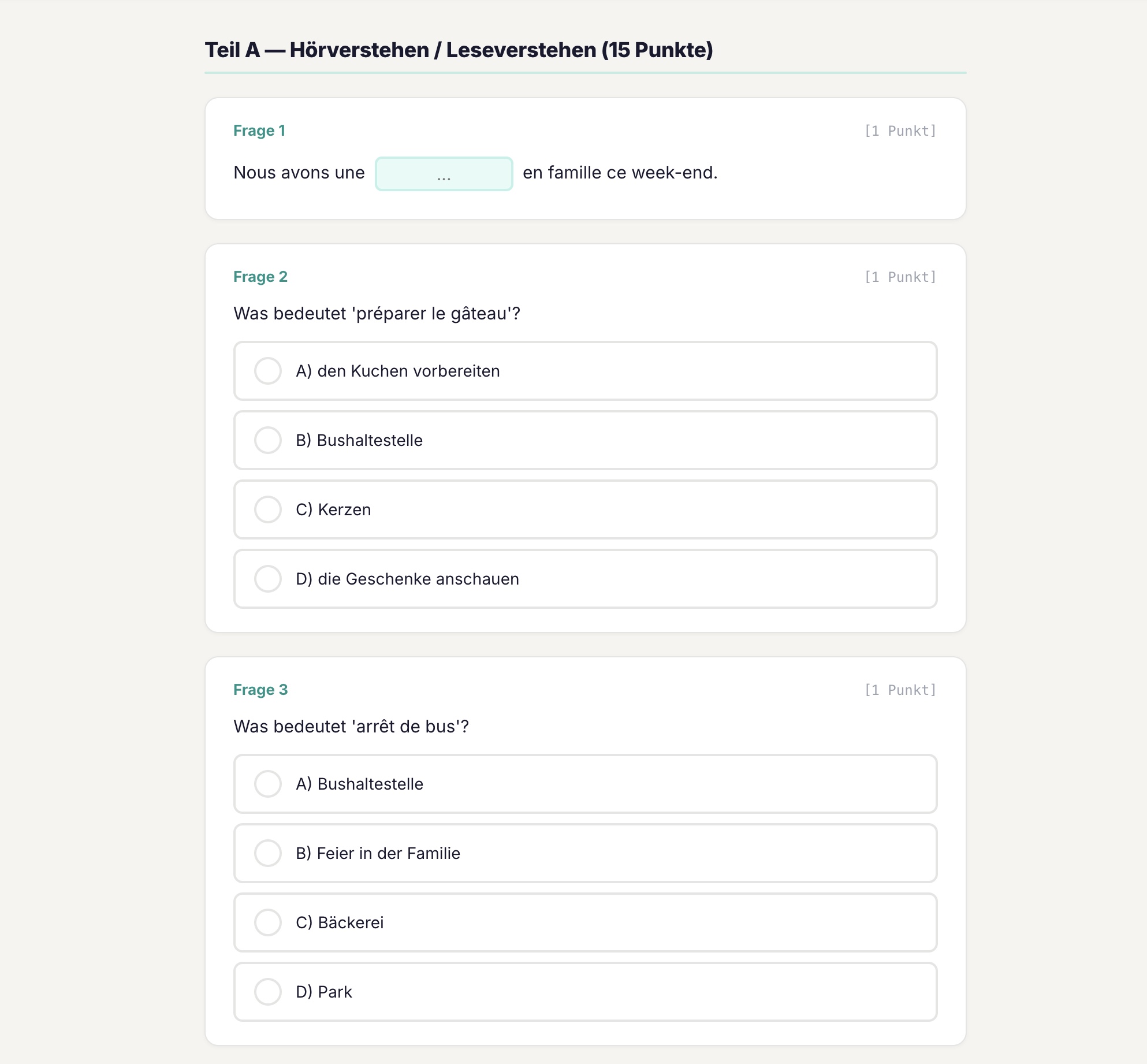This screenshot has height=1064, width=1147.
Task: Click the 'Frage 3' heading label
Action: coord(260,690)
